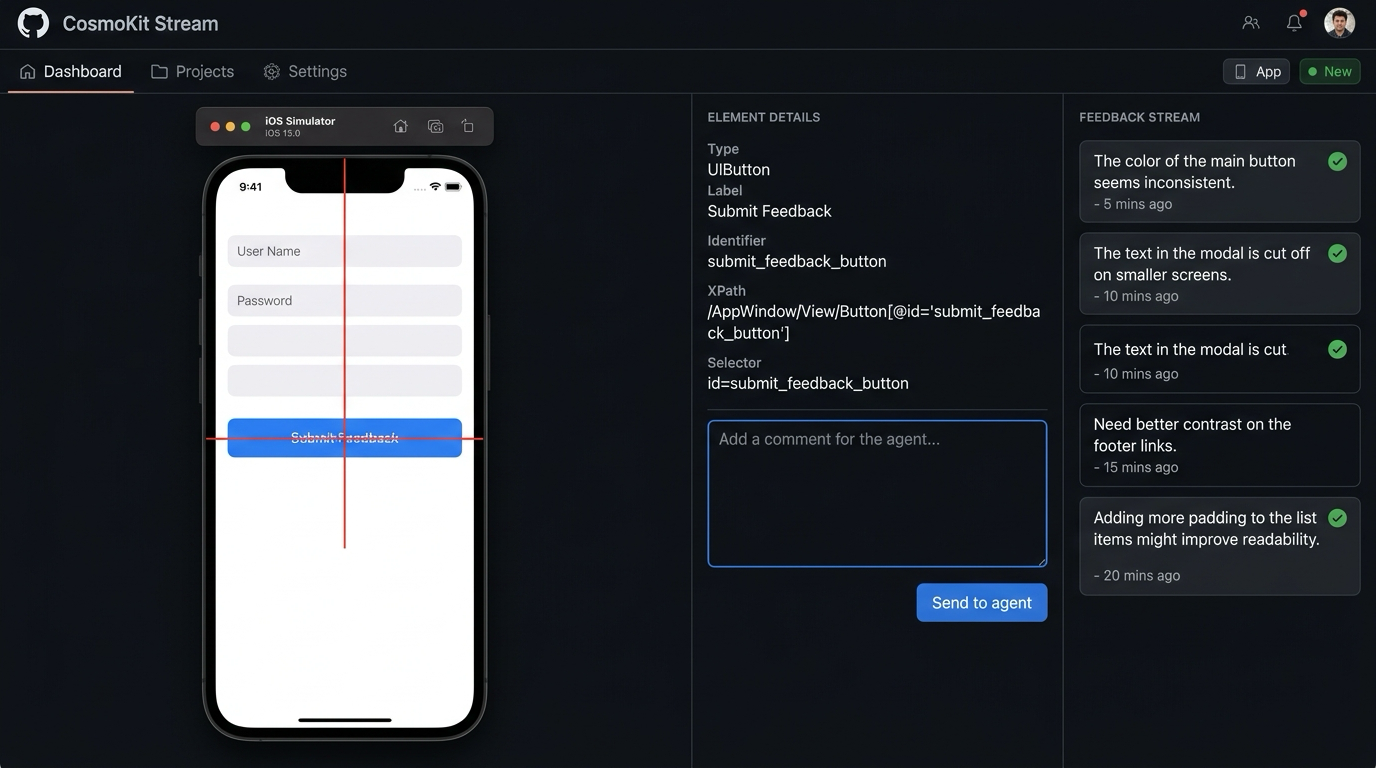Click the check icon on 'The text in the modal is cut' card
This screenshot has width=1376, height=768.
click(x=1337, y=349)
